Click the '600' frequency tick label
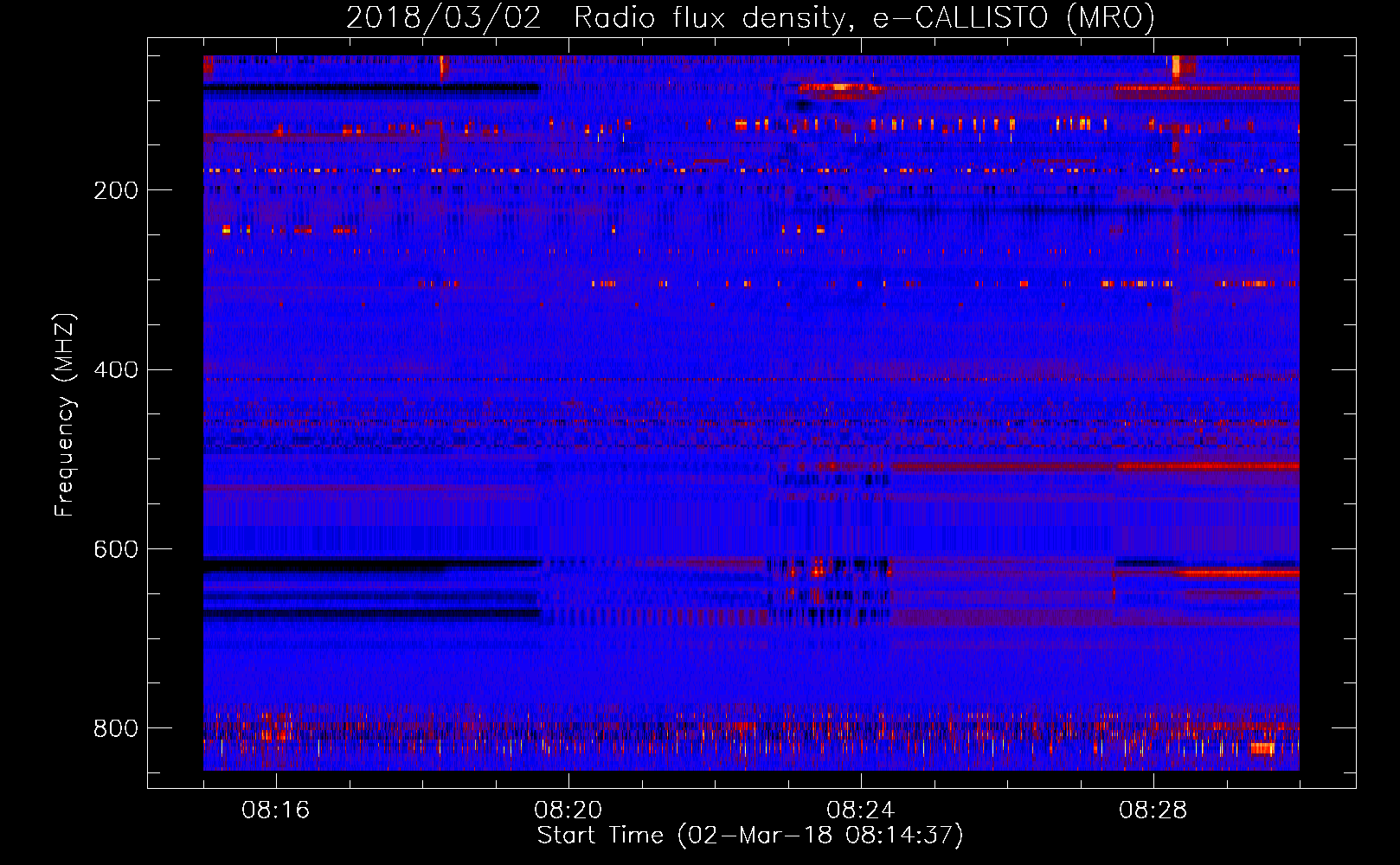 point(116,549)
